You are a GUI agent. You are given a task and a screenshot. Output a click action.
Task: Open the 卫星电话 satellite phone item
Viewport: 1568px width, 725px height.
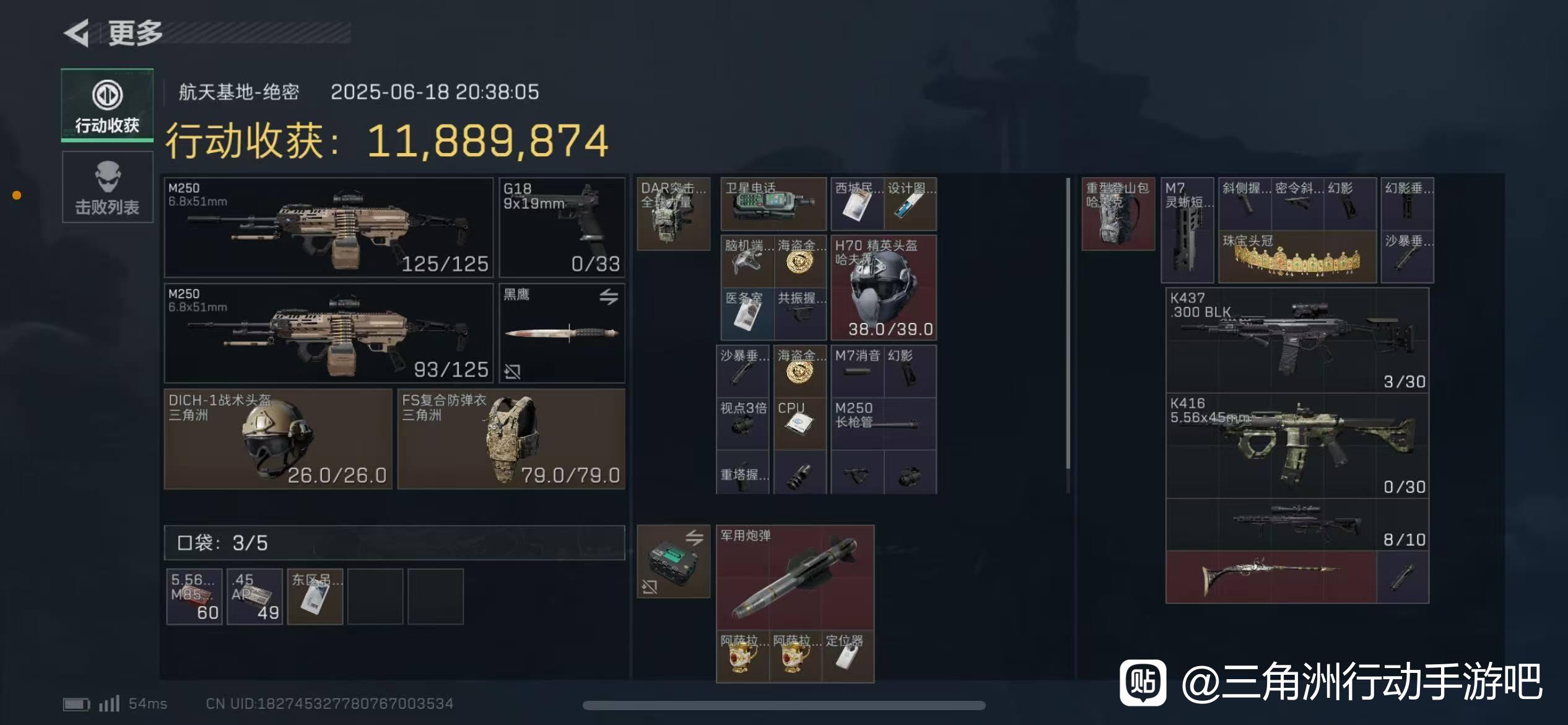click(x=773, y=204)
